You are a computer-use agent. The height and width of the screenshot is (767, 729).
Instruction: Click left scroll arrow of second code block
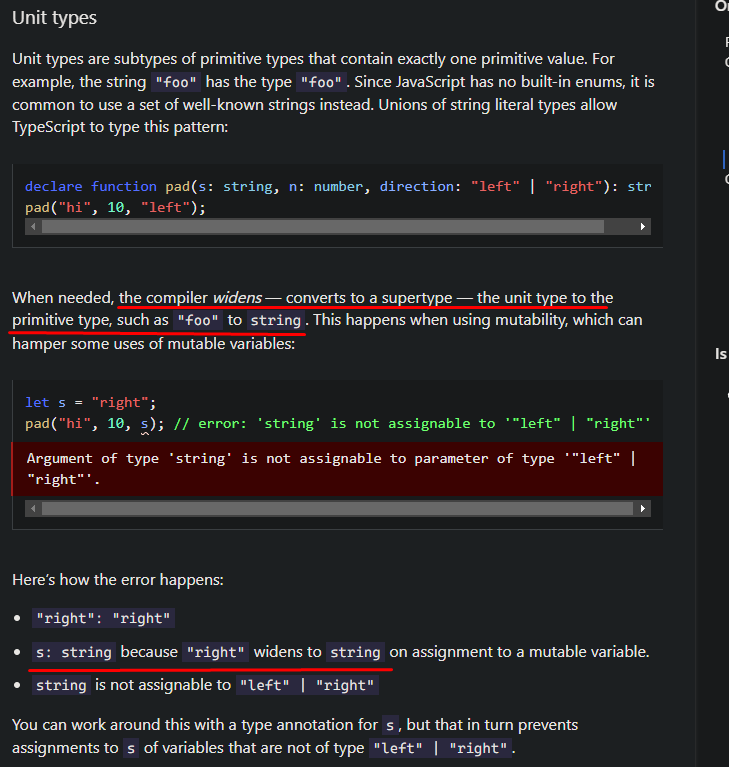click(x=33, y=509)
